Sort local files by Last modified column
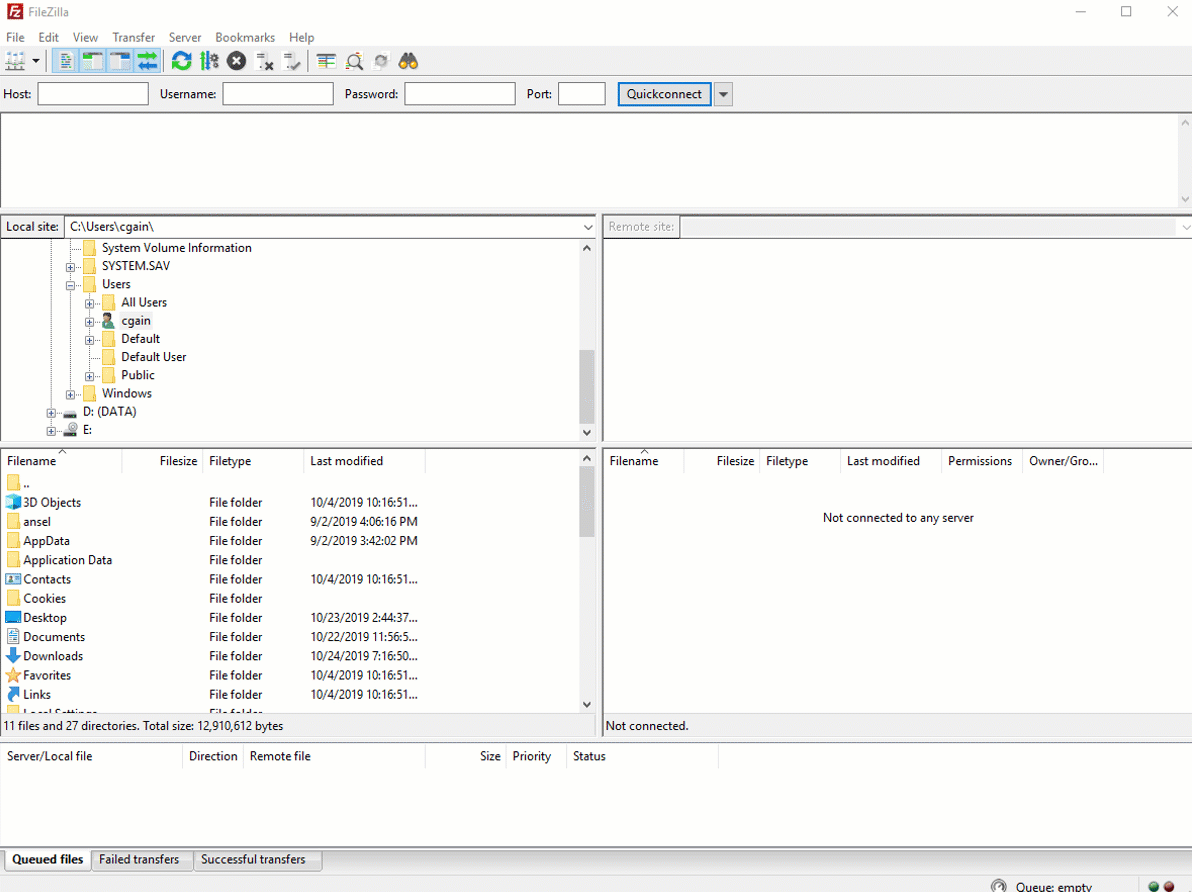 coord(364,461)
